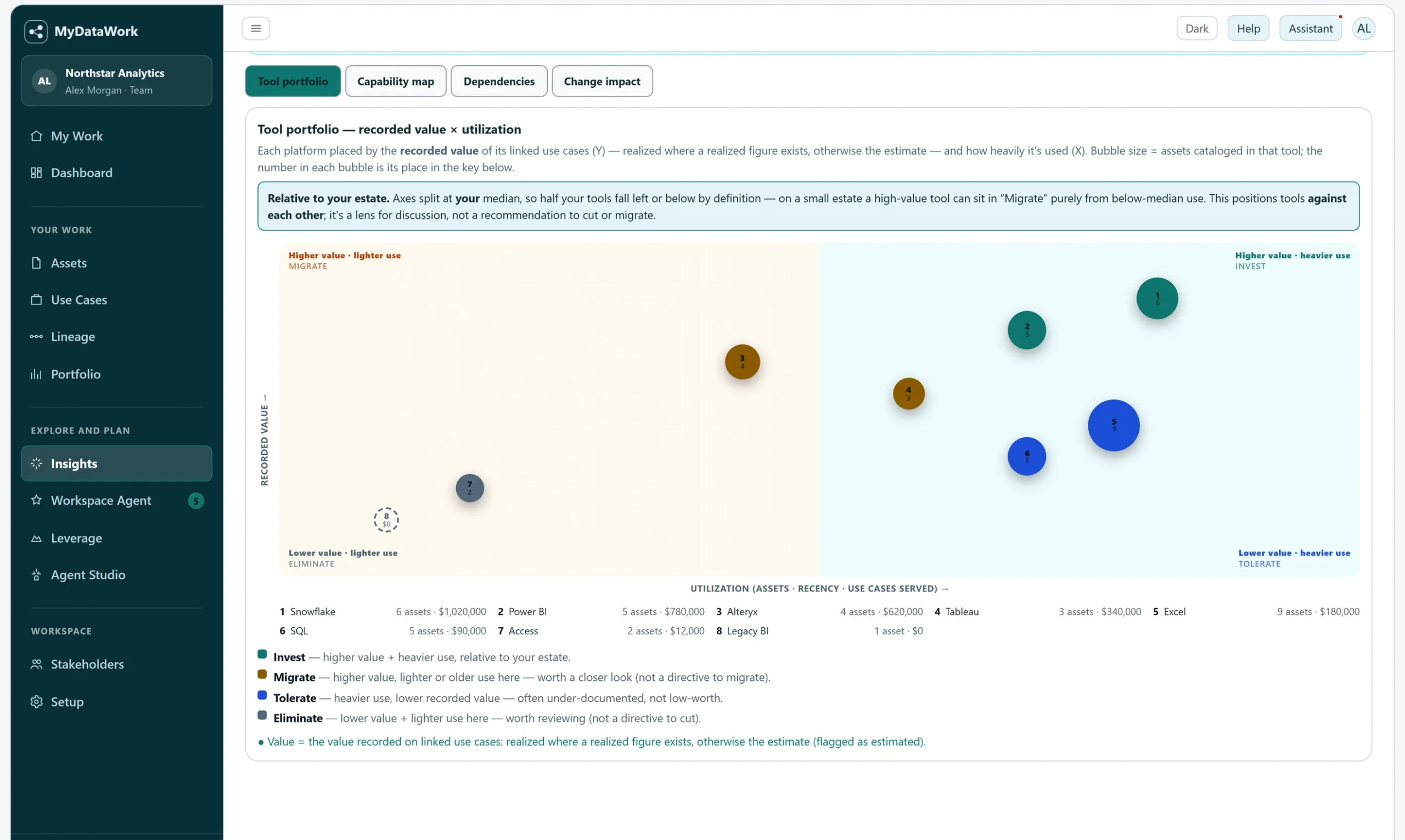The image size is (1405, 840).
Task: Click the Setup gear icon
Action: click(36, 702)
